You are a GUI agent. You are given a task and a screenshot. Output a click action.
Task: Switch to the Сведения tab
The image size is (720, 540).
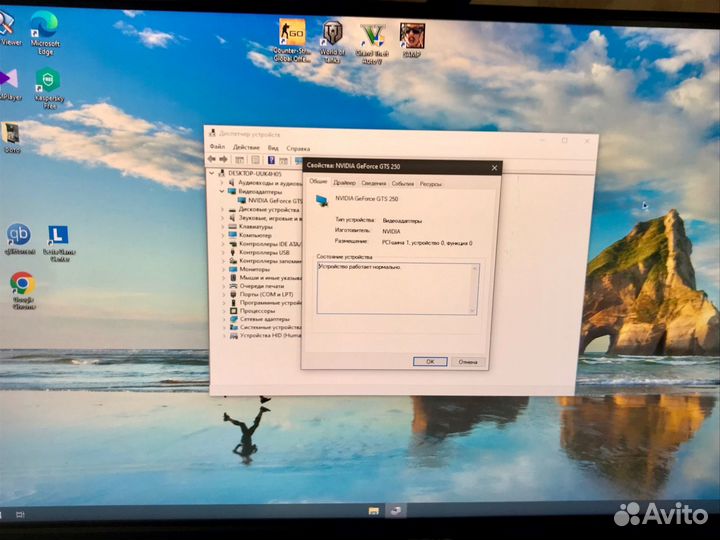tap(374, 183)
